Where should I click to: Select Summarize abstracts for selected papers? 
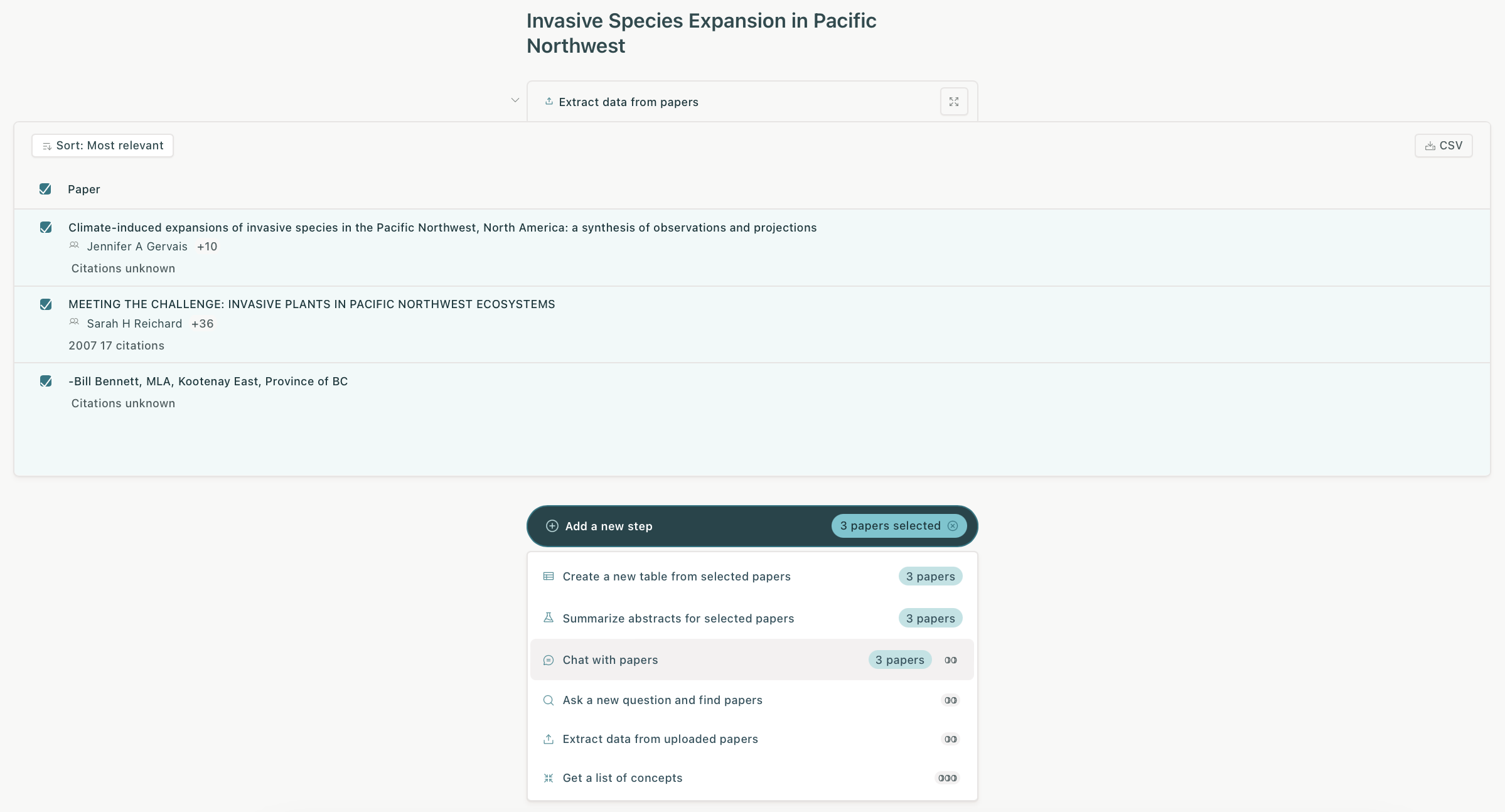pyautogui.click(x=678, y=619)
